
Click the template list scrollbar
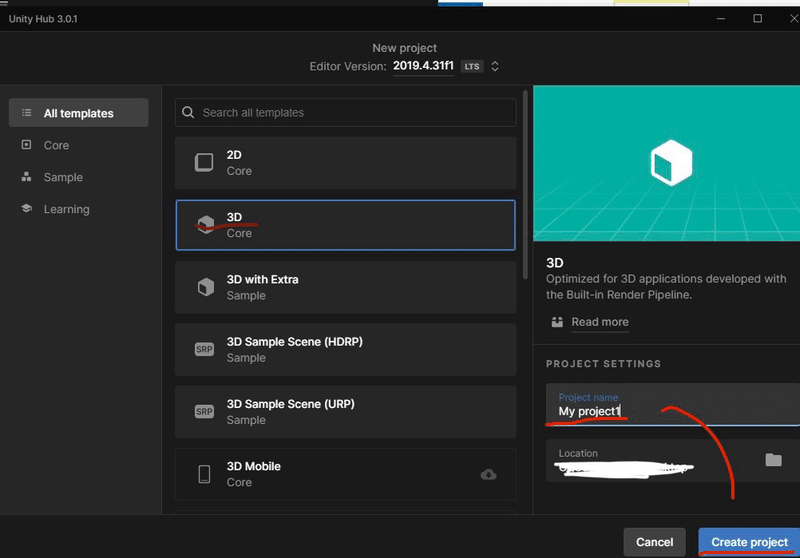click(525, 185)
